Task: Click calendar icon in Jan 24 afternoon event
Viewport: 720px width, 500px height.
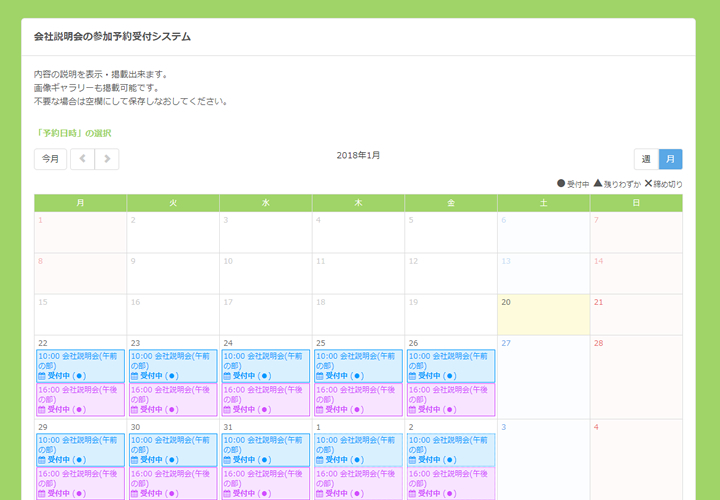Action: (227, 409)
